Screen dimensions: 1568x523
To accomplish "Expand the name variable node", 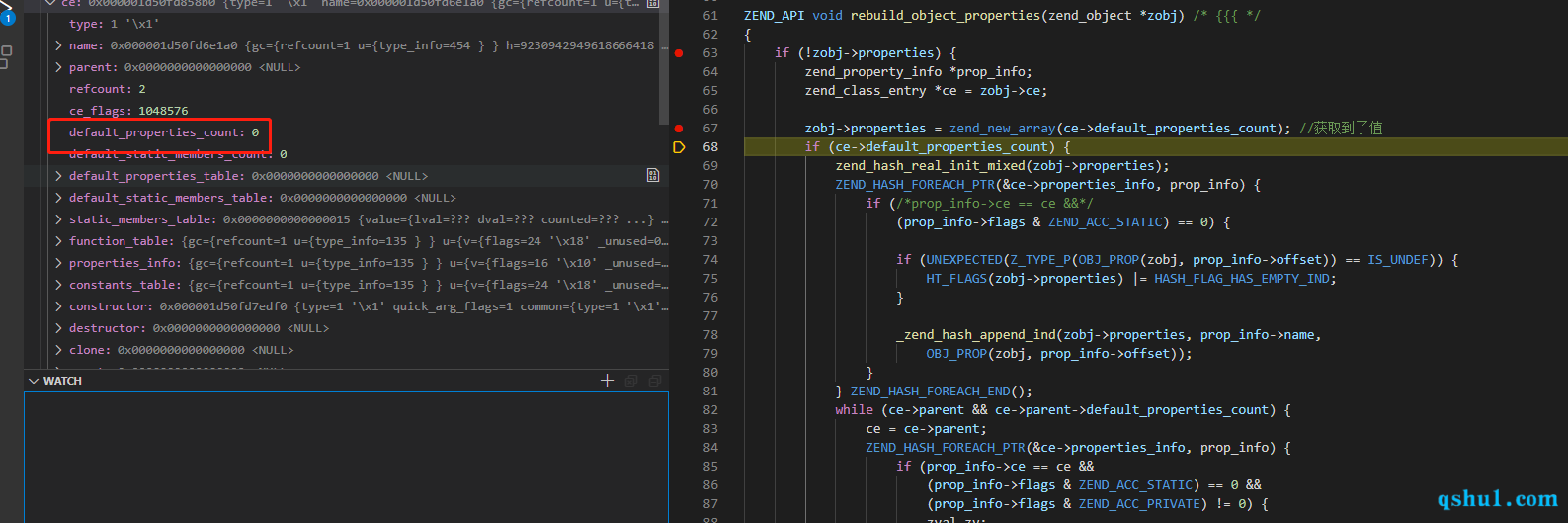I will (x=59, y=45).
